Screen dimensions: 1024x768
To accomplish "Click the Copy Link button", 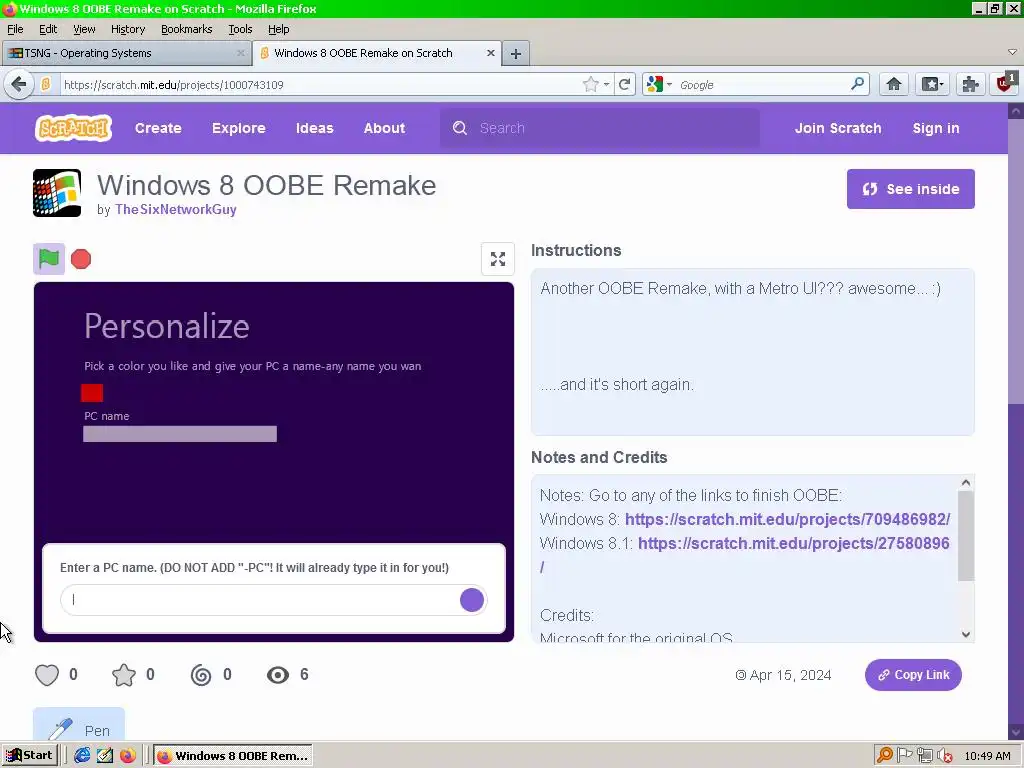I will pos(913,675).
